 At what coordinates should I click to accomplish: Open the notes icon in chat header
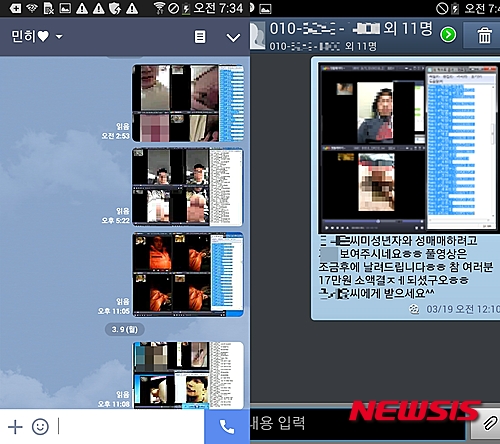pyautogui.click(x=200, y=37)
